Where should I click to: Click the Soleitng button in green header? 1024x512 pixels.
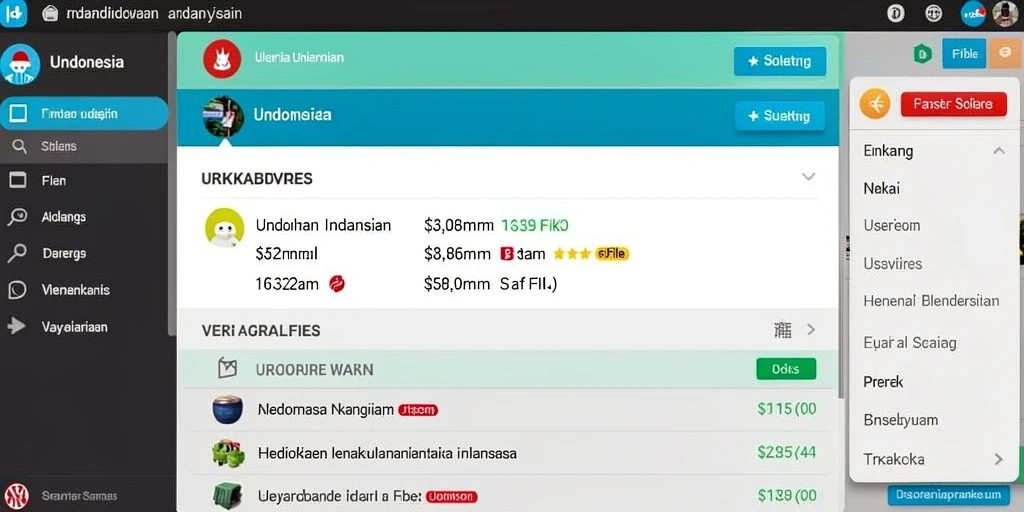(780, 61)
